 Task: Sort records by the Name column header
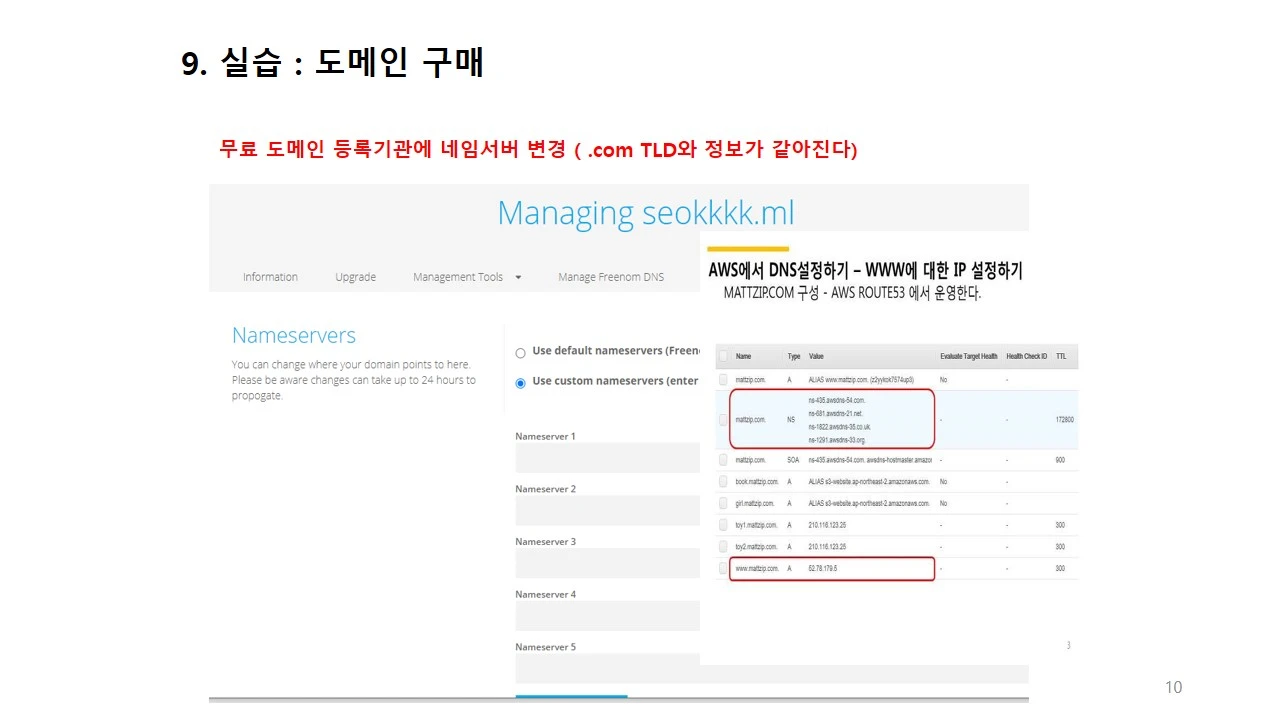745,356
